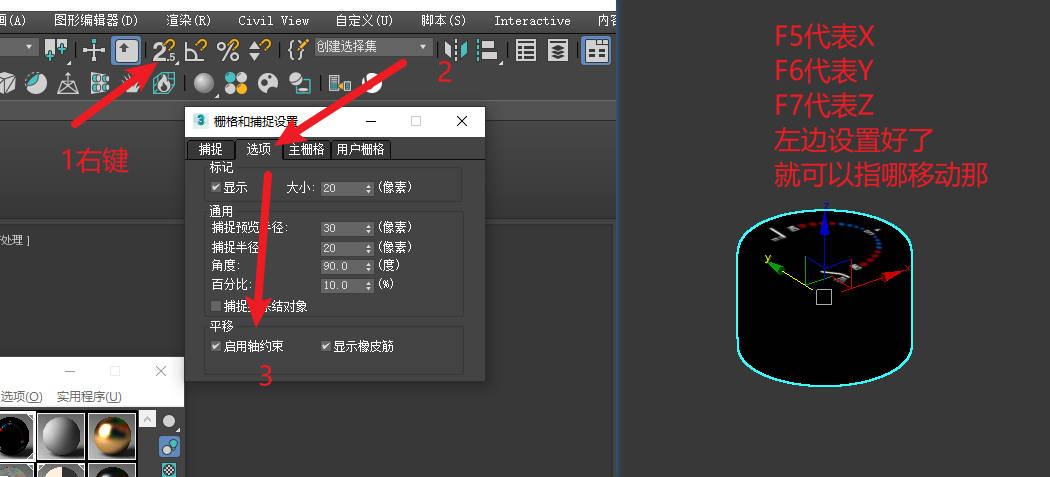
Task: Toggle the Scene Explorer icon
Action: (526, 51)
